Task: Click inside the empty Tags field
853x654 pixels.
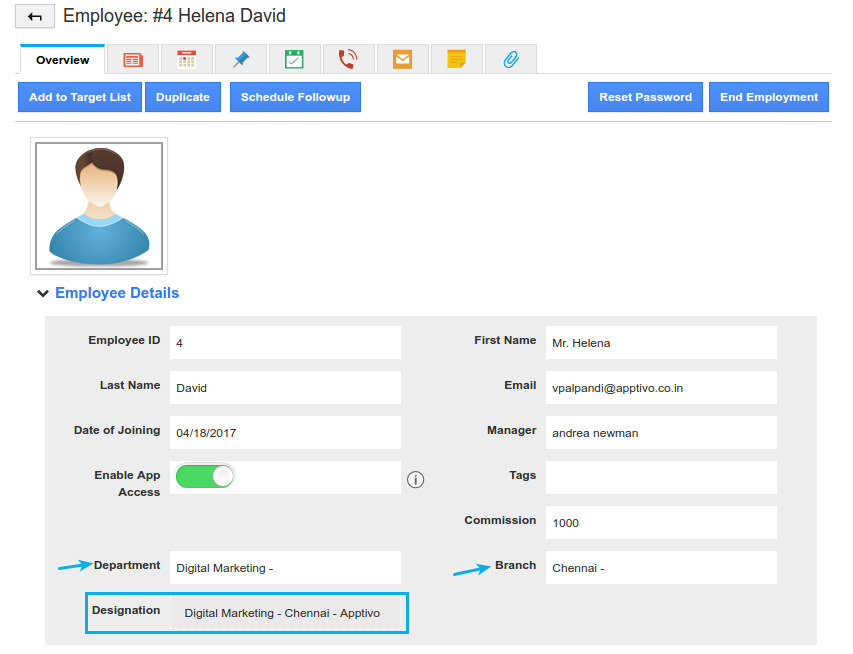Action: coord(660,477)
